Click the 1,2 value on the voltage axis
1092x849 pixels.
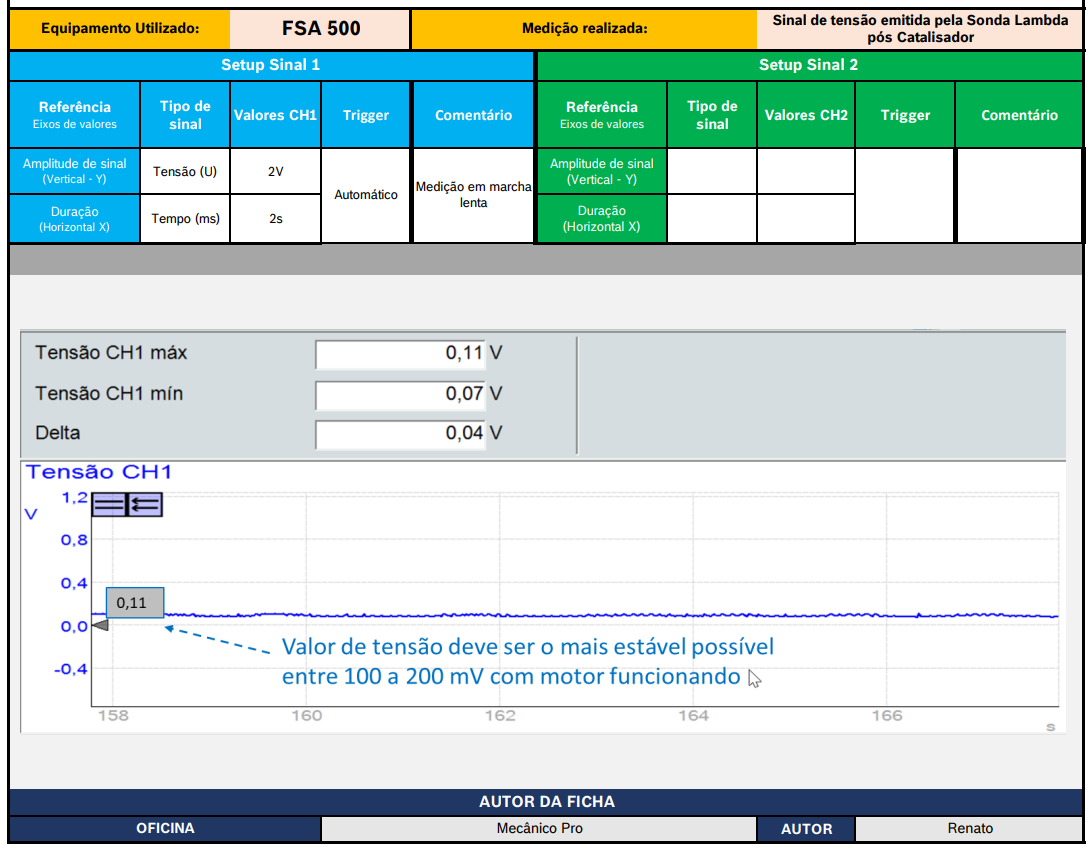[75, 497]
